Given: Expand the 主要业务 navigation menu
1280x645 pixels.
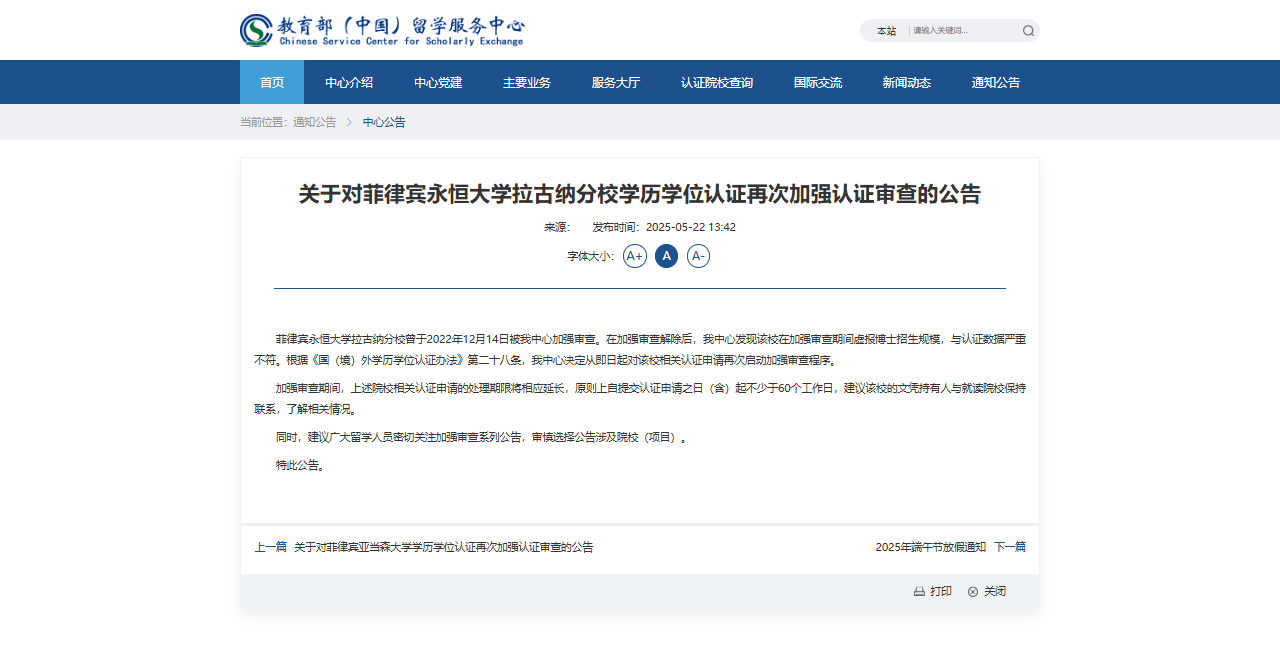Looking at the screenshot, I should (527, 82).
